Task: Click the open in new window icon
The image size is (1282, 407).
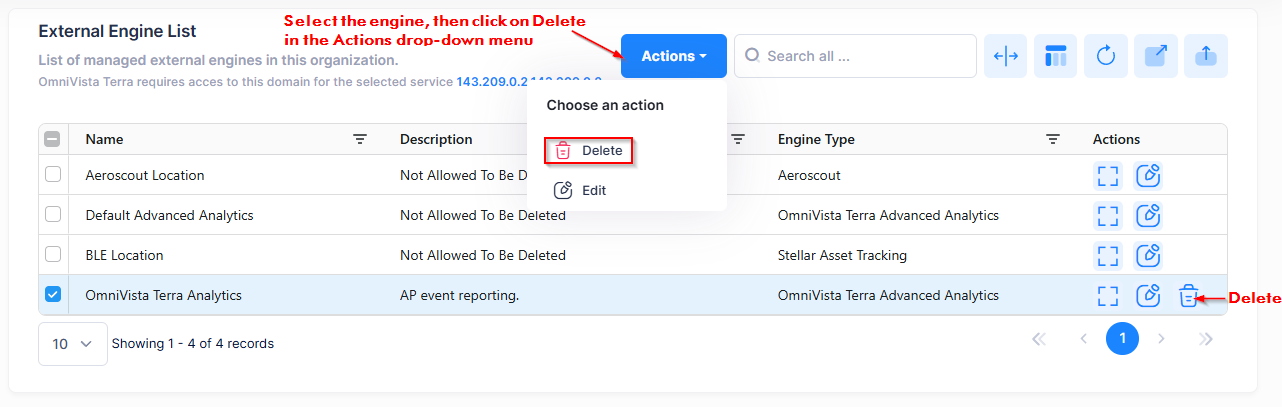Action: 1156,56
